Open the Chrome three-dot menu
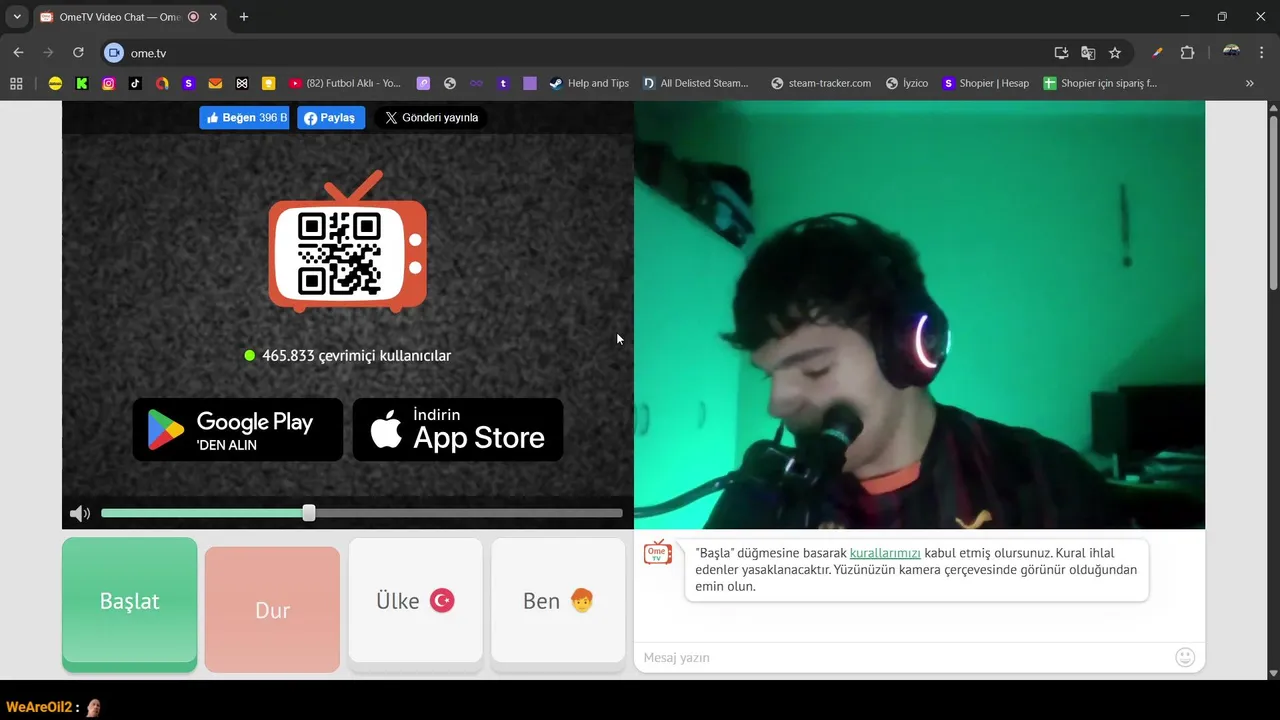This screenshot has width=1280, height=720. point(1260,53)
